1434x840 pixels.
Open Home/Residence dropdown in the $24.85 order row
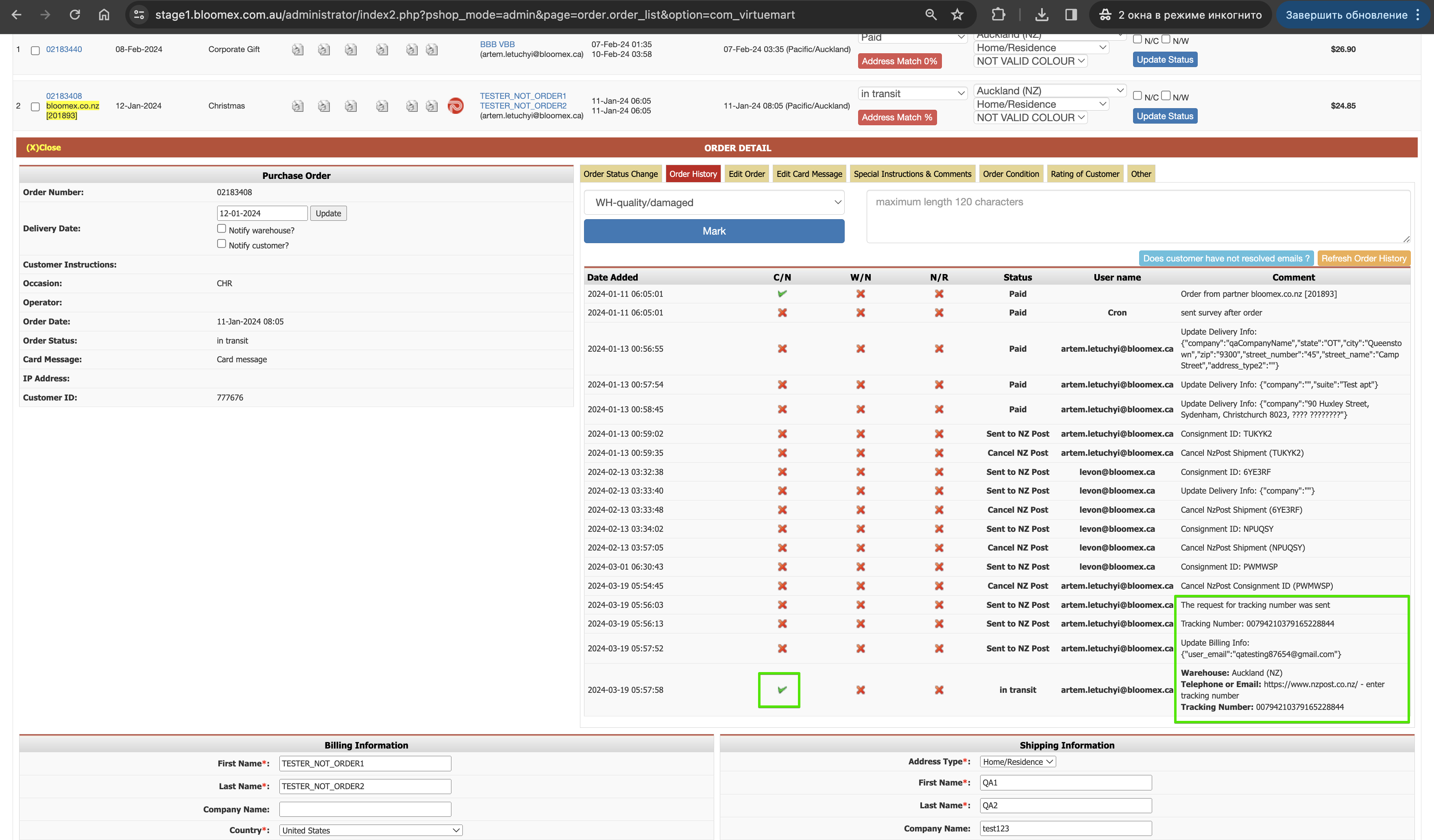point(1042,104)
